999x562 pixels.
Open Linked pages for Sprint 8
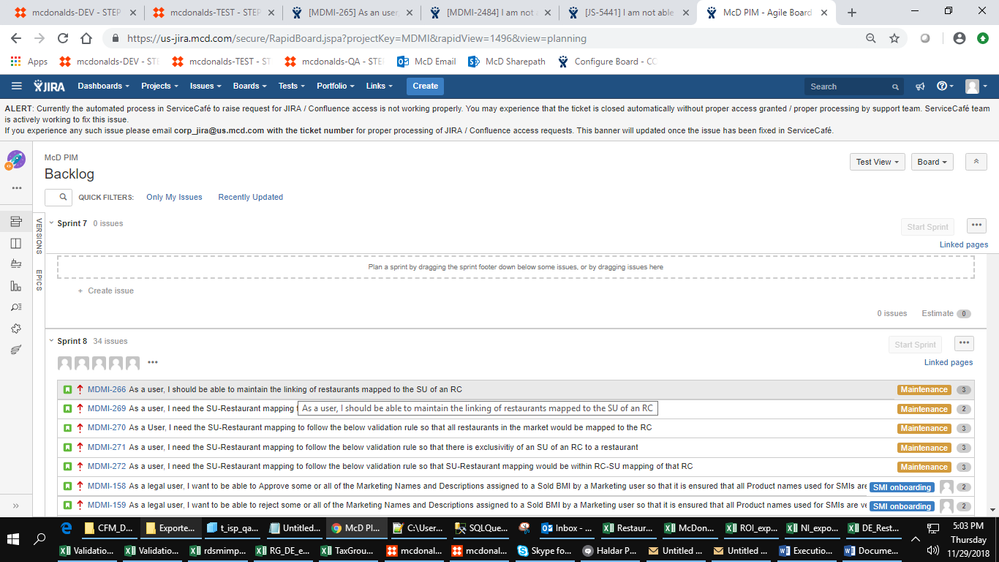(x=948, y=363)
